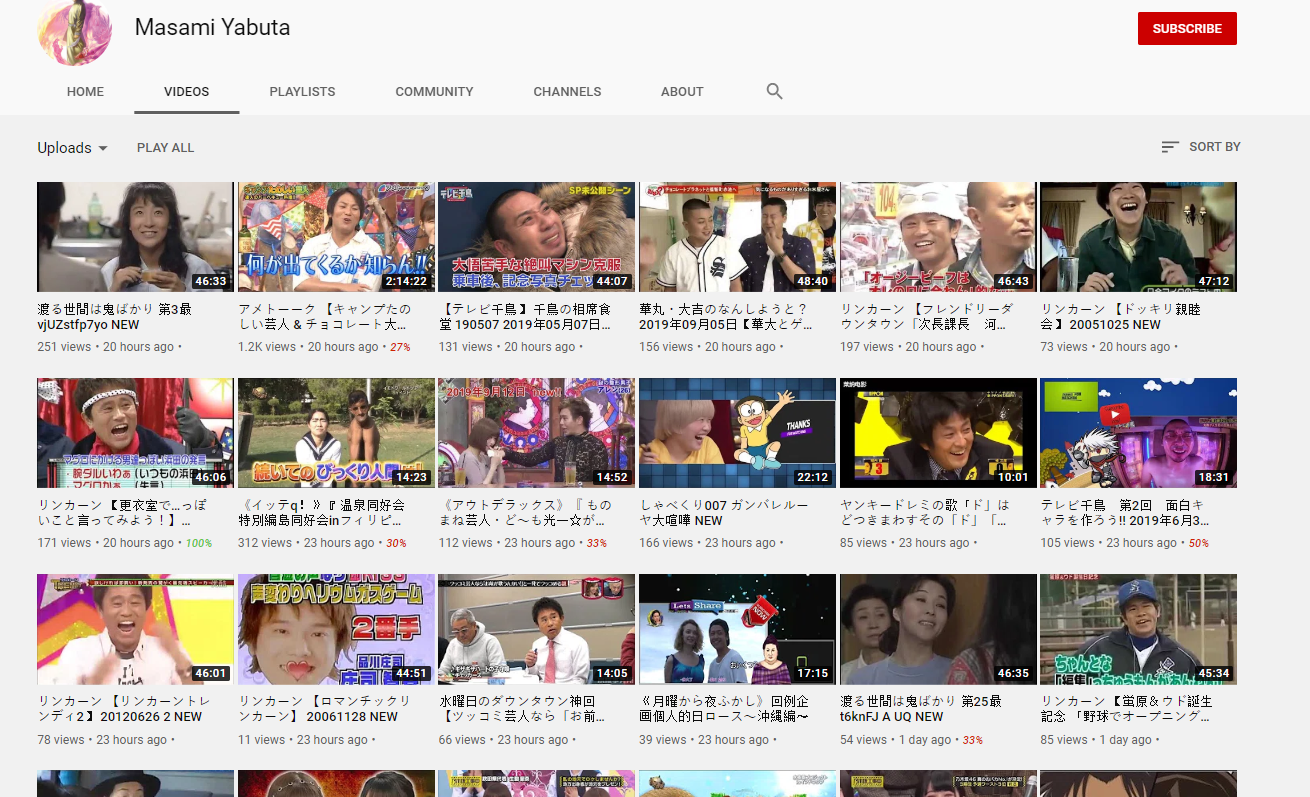Open the 46:06 video thumbnail
Viewport: 1310px width, 797px height.
135,433
